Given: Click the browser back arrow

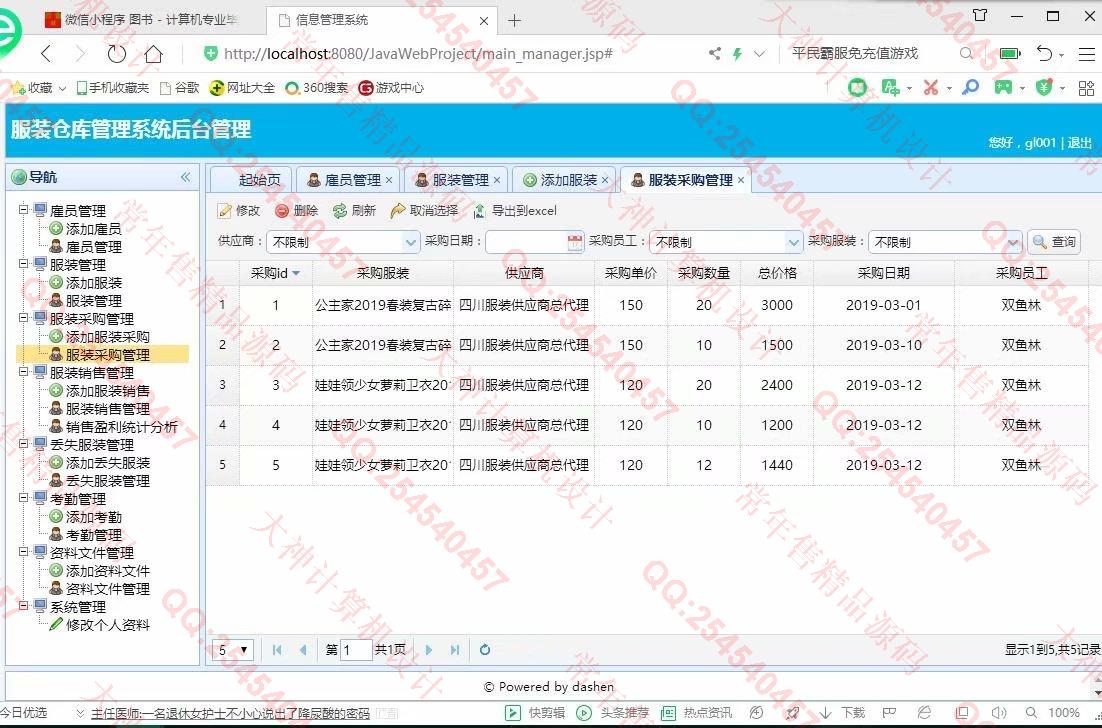Looking at the screenshot, I should coord(46,53).
